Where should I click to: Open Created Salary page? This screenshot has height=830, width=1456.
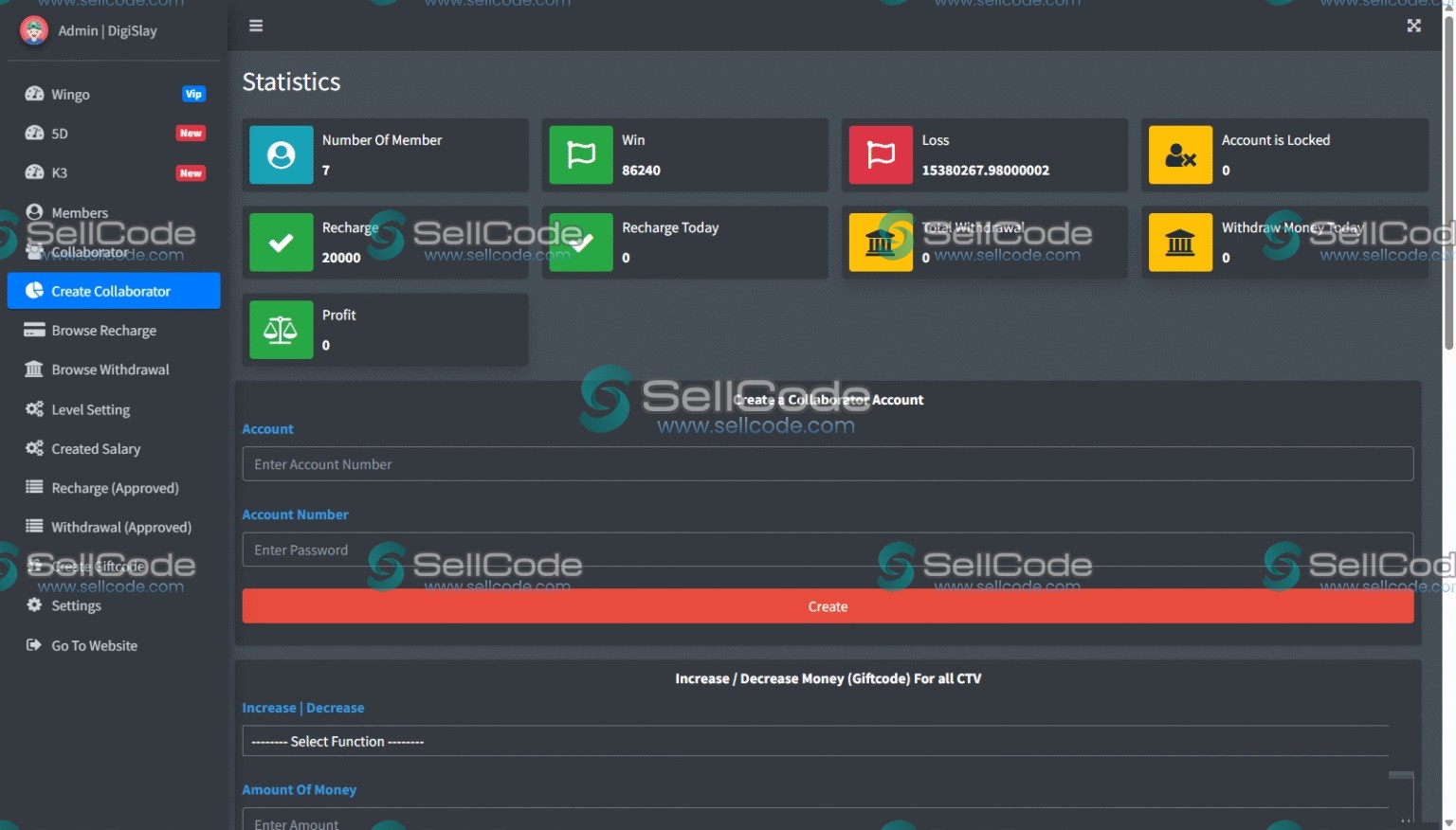pyautogui.click(x=114, y=448)
